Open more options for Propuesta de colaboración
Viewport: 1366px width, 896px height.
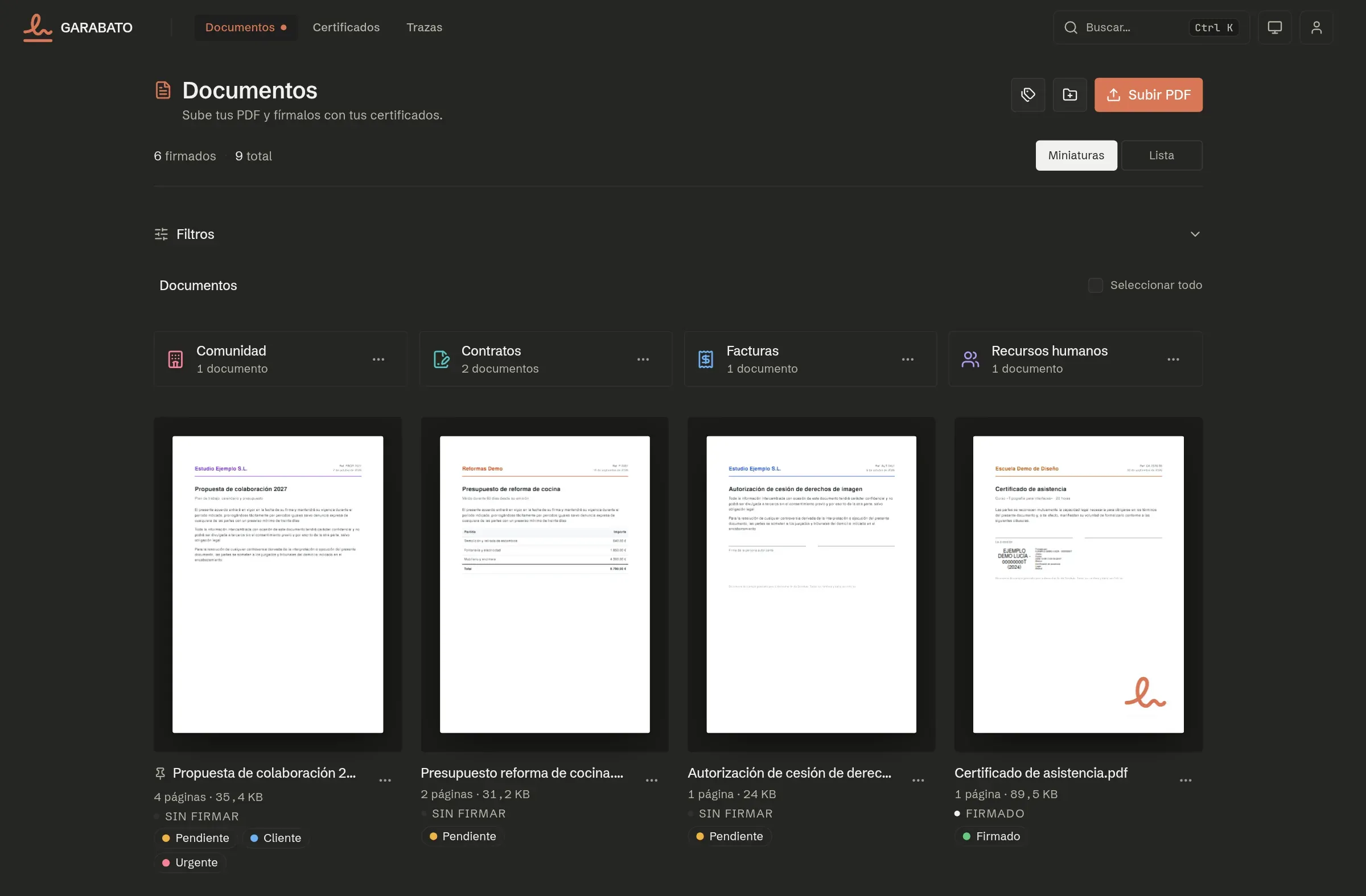click(x=385, y=780)
